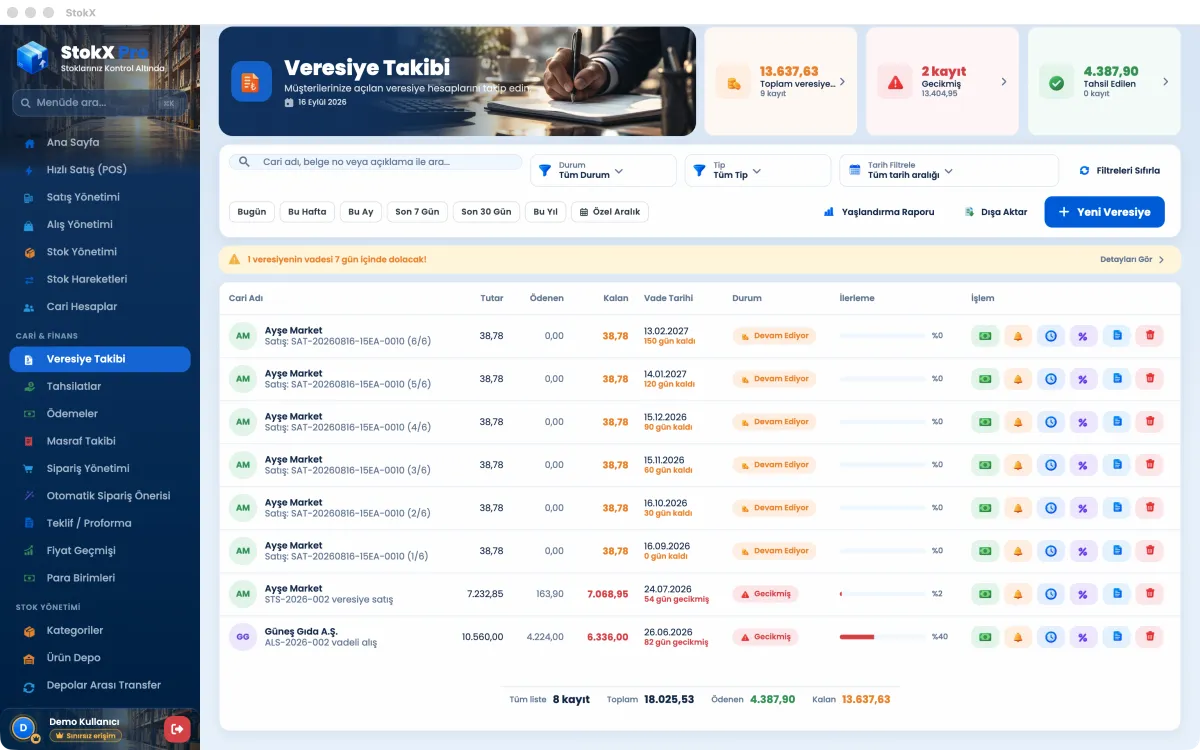Sort by the Vade Tarihi column header
Image resolution: width=1200 pixels, height=750 pixels.
point(669,298)
